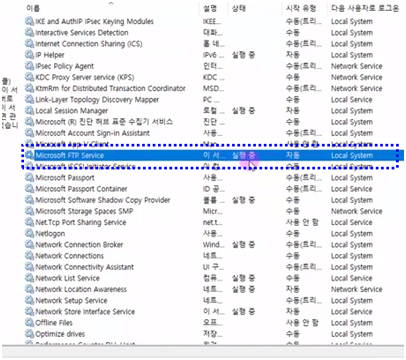
Task: Click the Optimize drives service icon
Action: point(29,334)
